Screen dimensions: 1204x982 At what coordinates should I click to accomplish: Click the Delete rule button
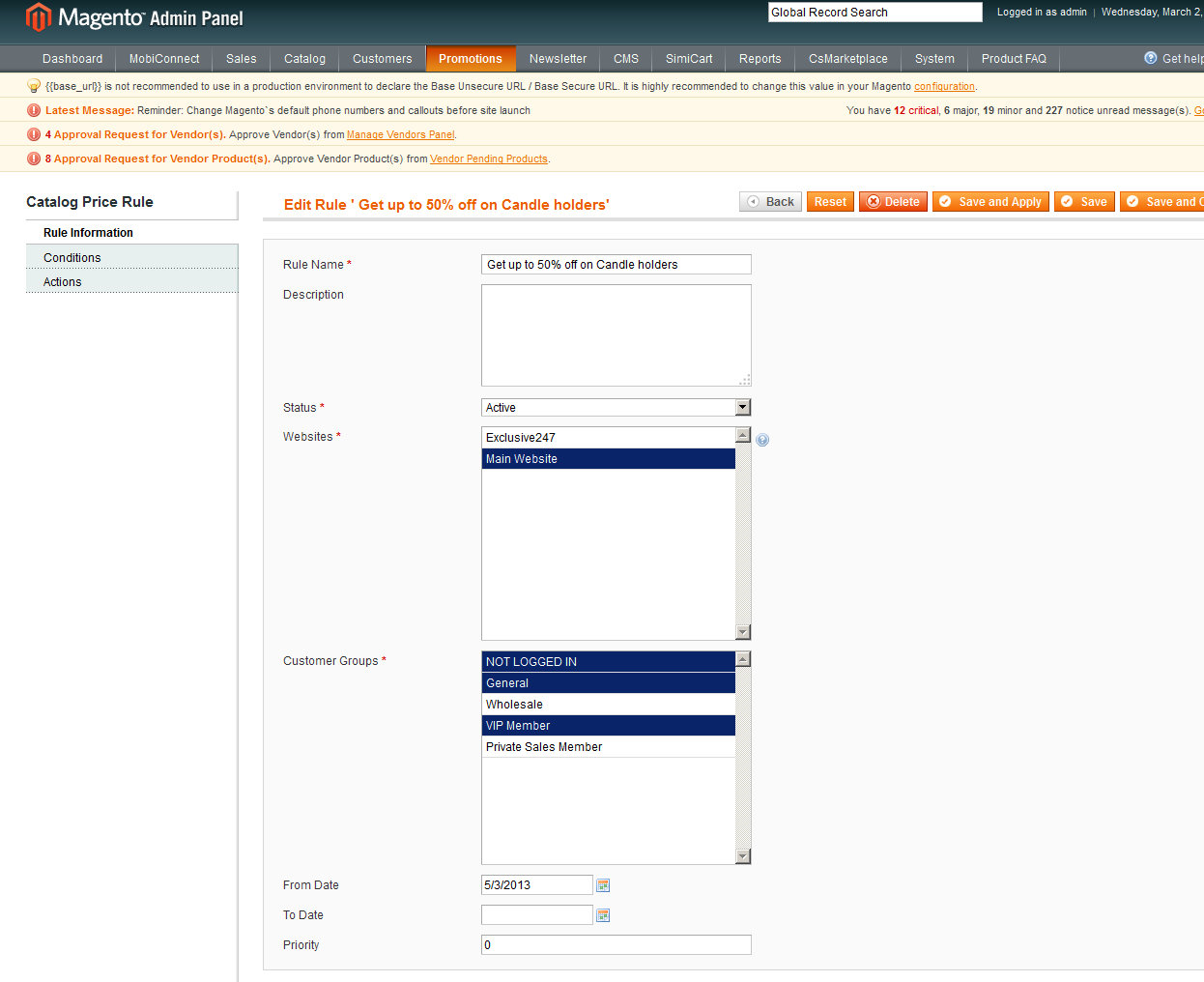point(893,202)
